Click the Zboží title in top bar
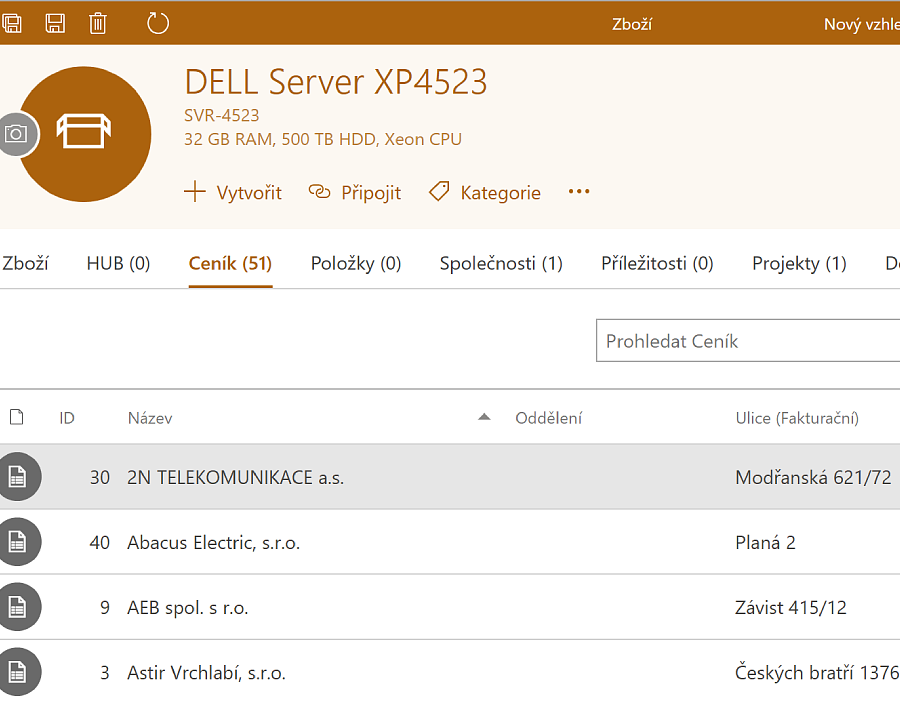The height and width of the screenshot is (702, 900). pos(631,24)
